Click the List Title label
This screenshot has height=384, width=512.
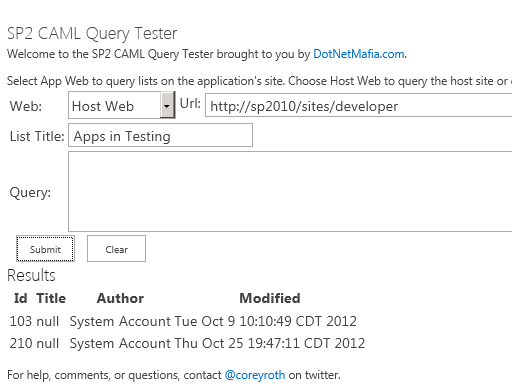[37, 136]
